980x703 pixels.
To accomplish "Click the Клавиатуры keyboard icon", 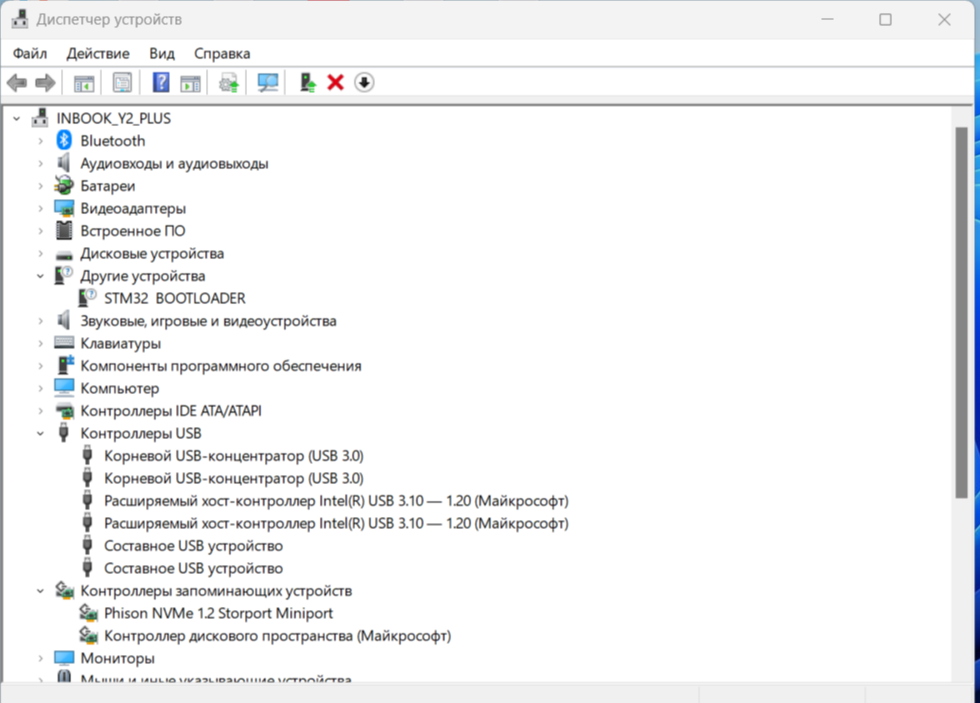I will point(64,342).
